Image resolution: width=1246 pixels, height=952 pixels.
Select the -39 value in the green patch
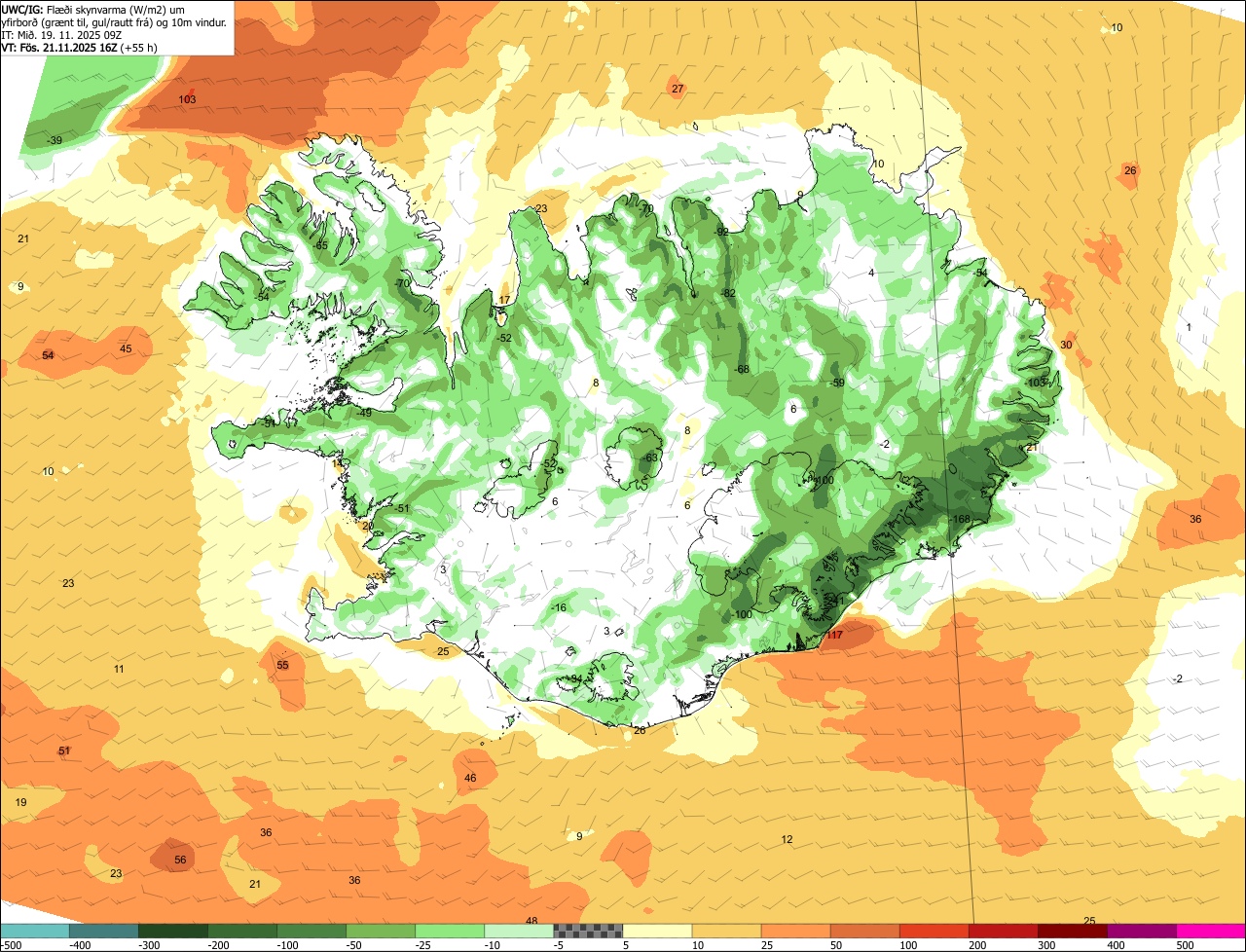click(x=54, y=141)
